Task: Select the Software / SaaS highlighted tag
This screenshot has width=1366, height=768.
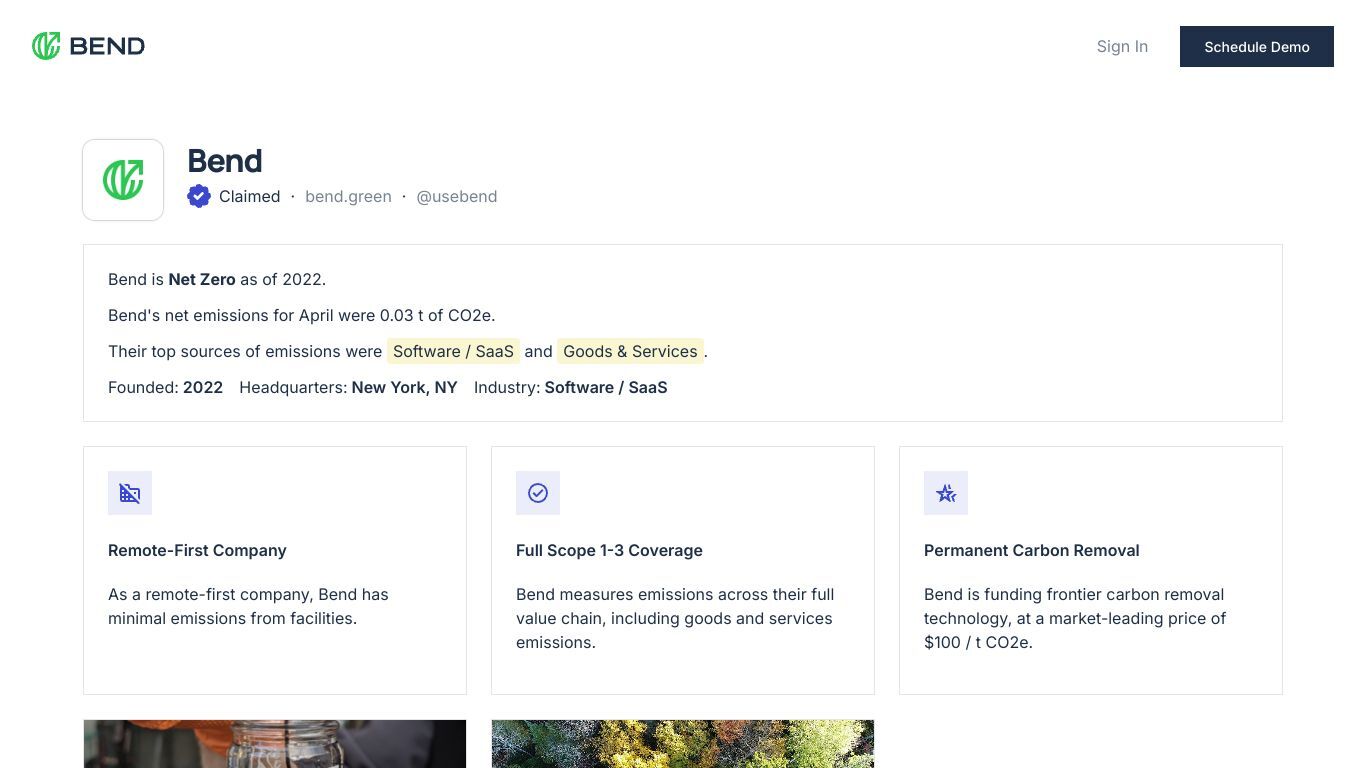Action: point(453,351)
